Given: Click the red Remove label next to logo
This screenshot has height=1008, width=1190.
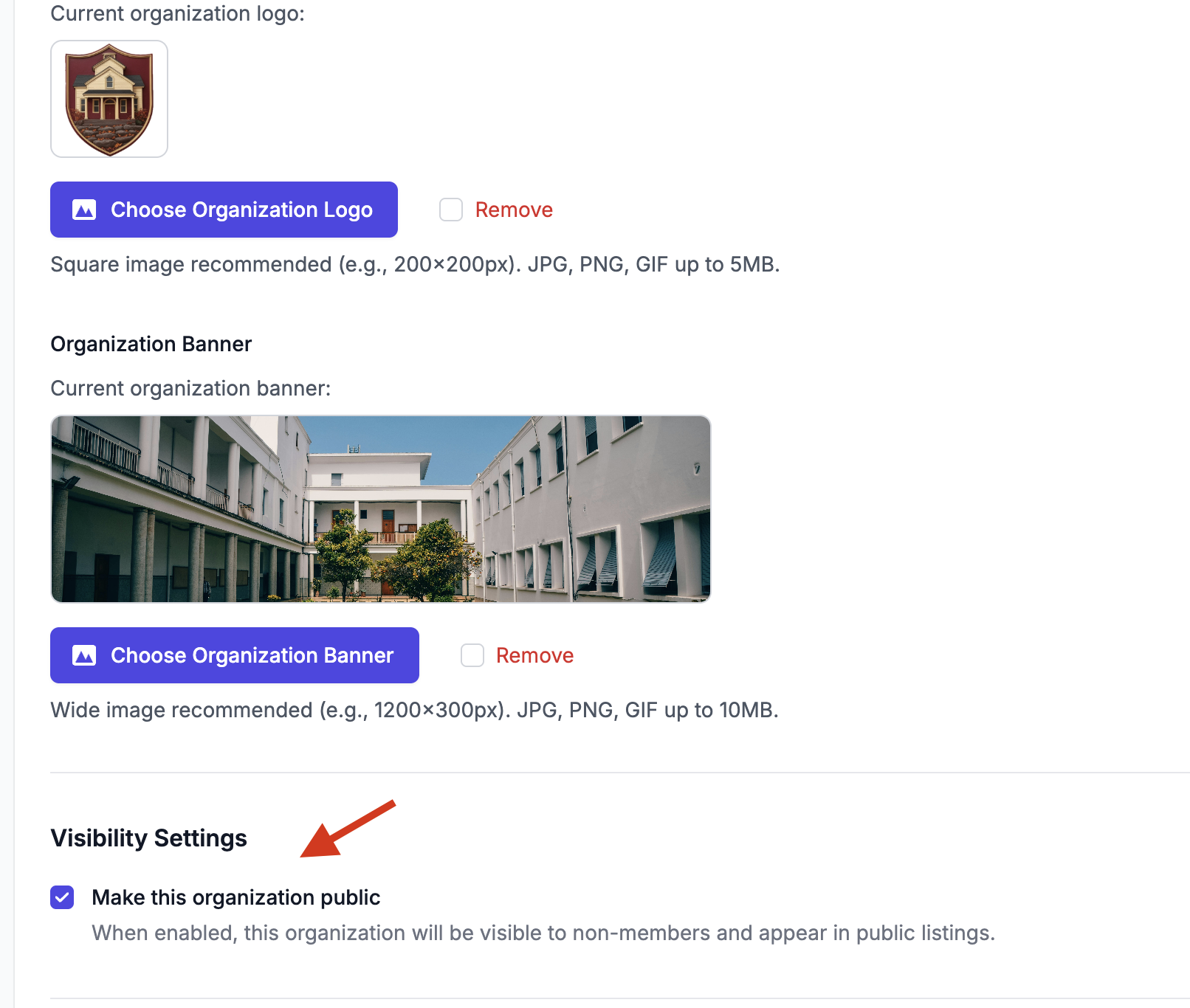Looking at the screenshot, I should point(514,210).
